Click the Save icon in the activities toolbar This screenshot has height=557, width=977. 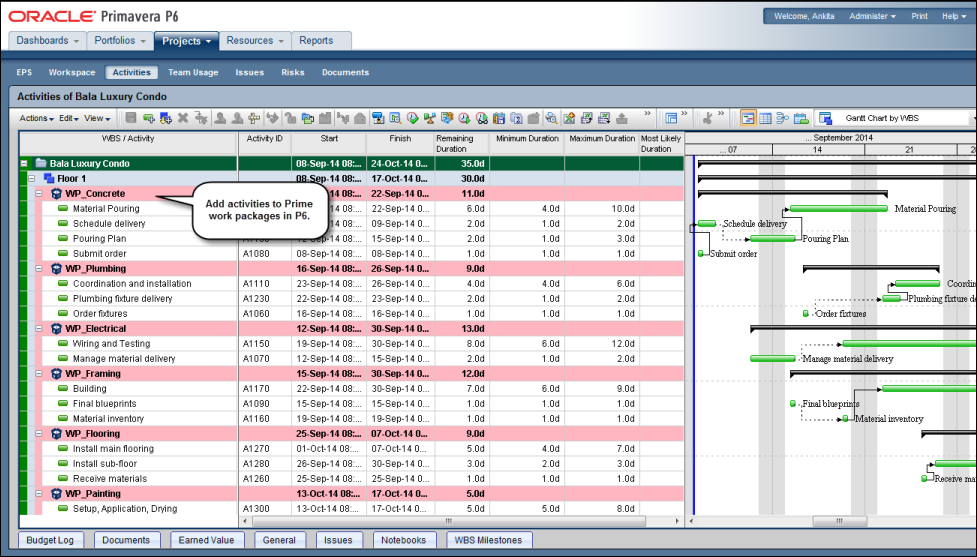[132, 118]
